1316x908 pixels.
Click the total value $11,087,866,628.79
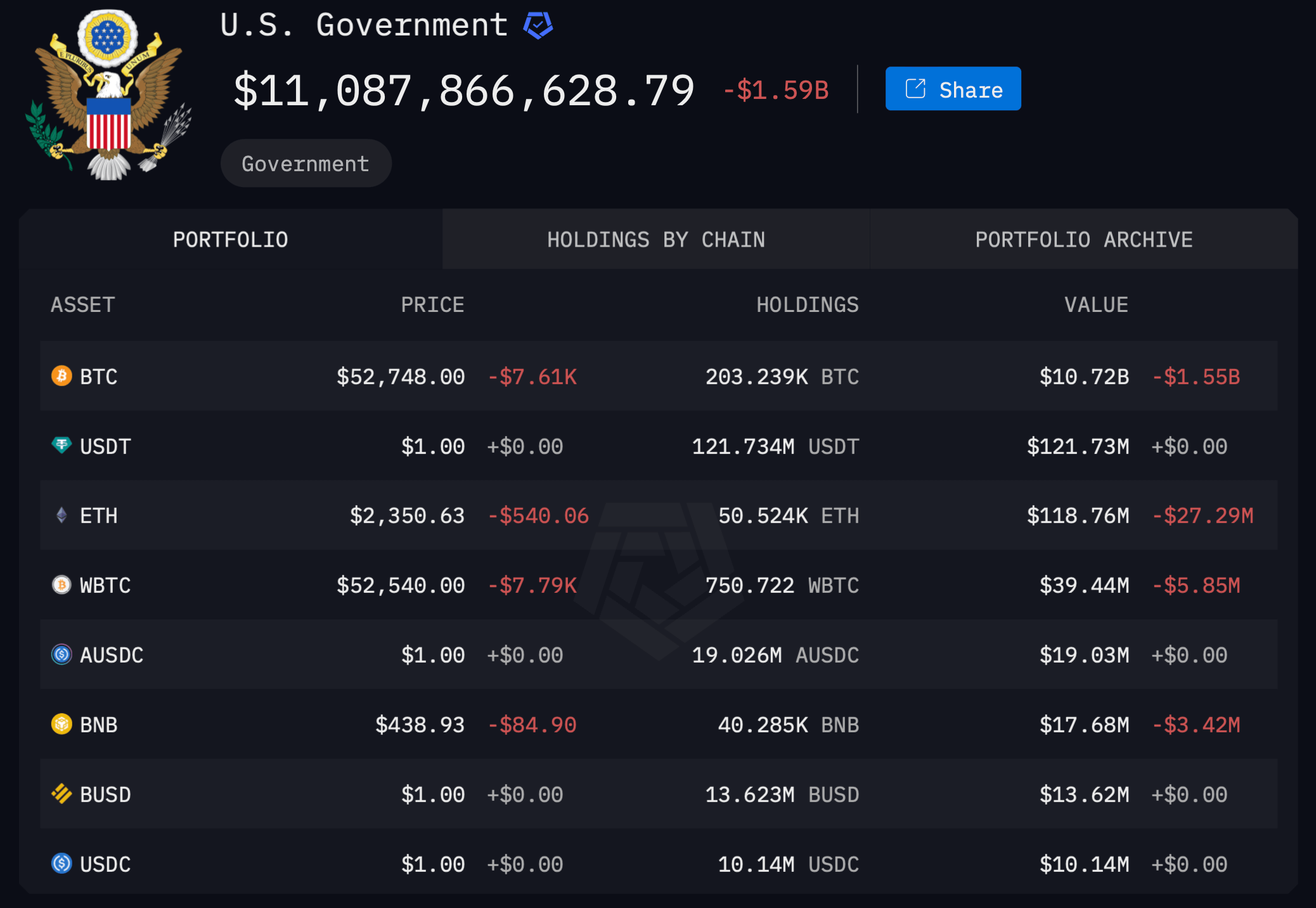point(464,91)
